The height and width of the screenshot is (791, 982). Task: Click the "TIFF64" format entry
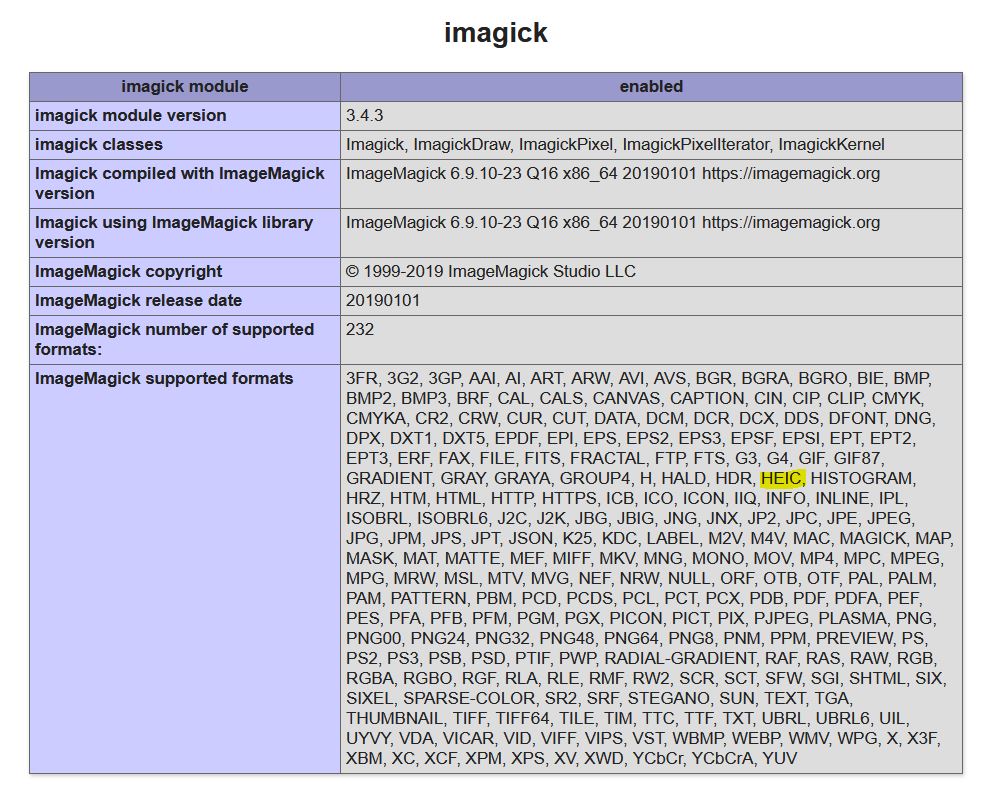522,718
